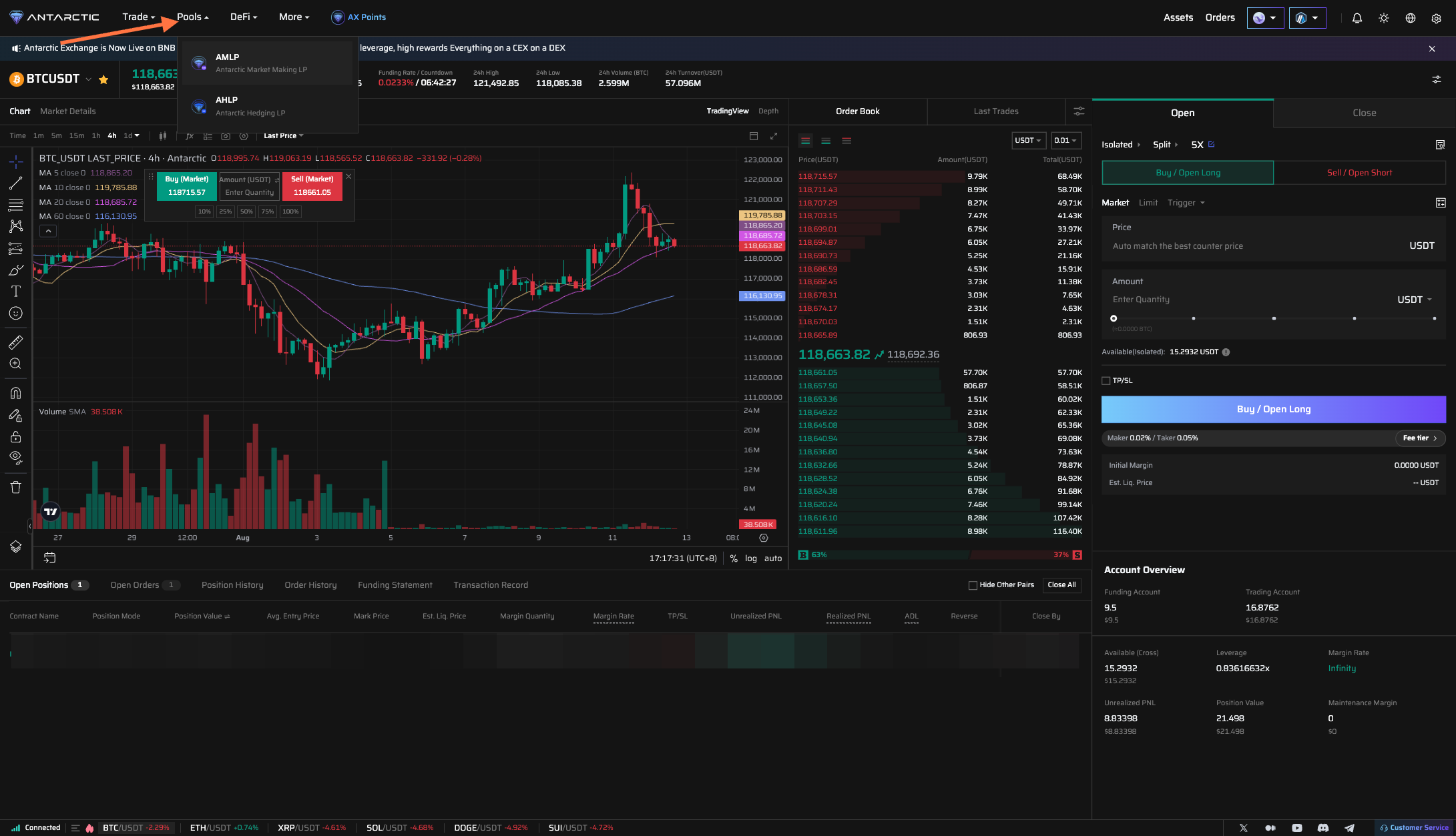
Task: Click the Close All button
Action: click(1061, 585)
